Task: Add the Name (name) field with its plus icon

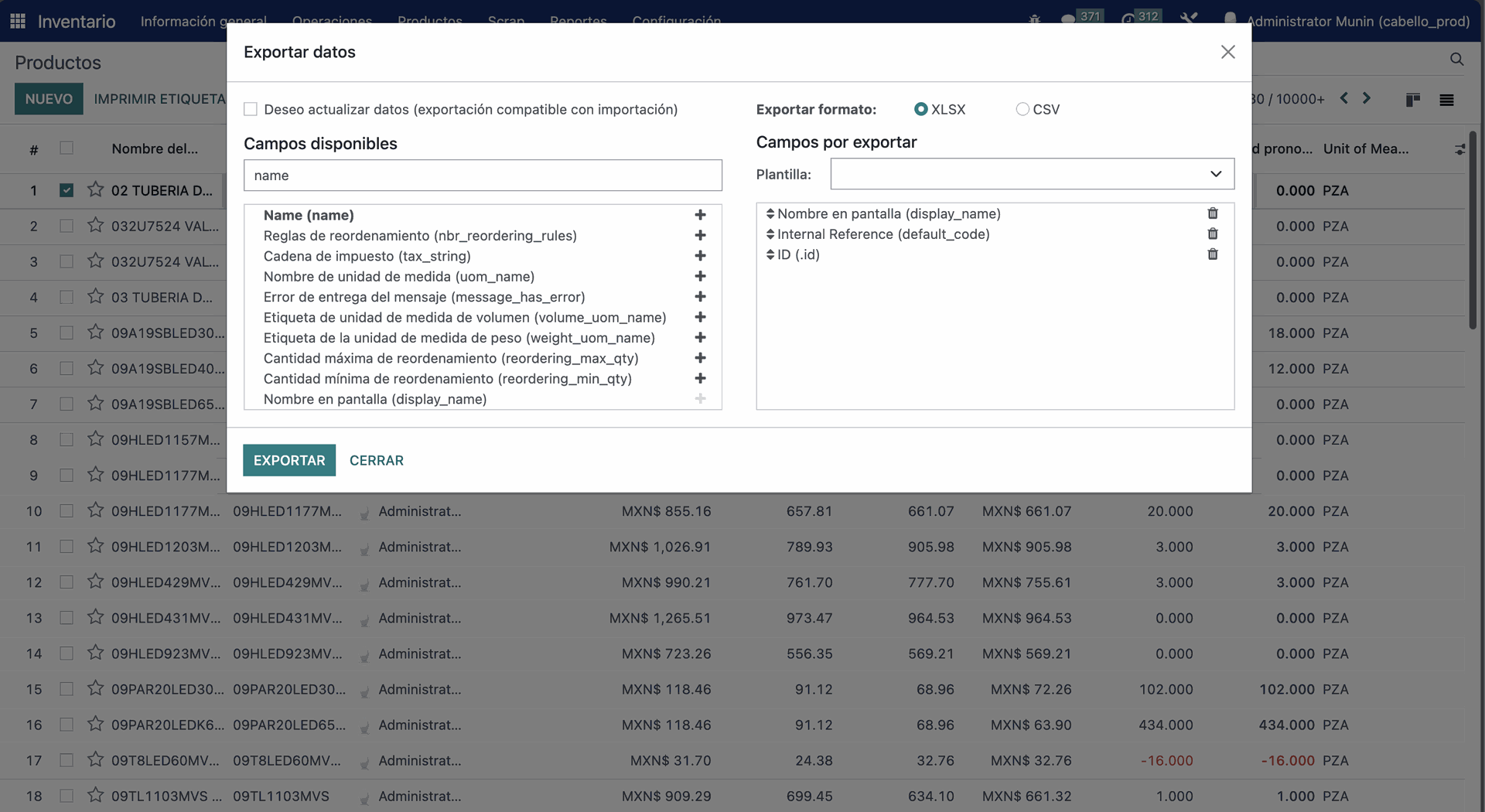Action: tap(700, 215)
